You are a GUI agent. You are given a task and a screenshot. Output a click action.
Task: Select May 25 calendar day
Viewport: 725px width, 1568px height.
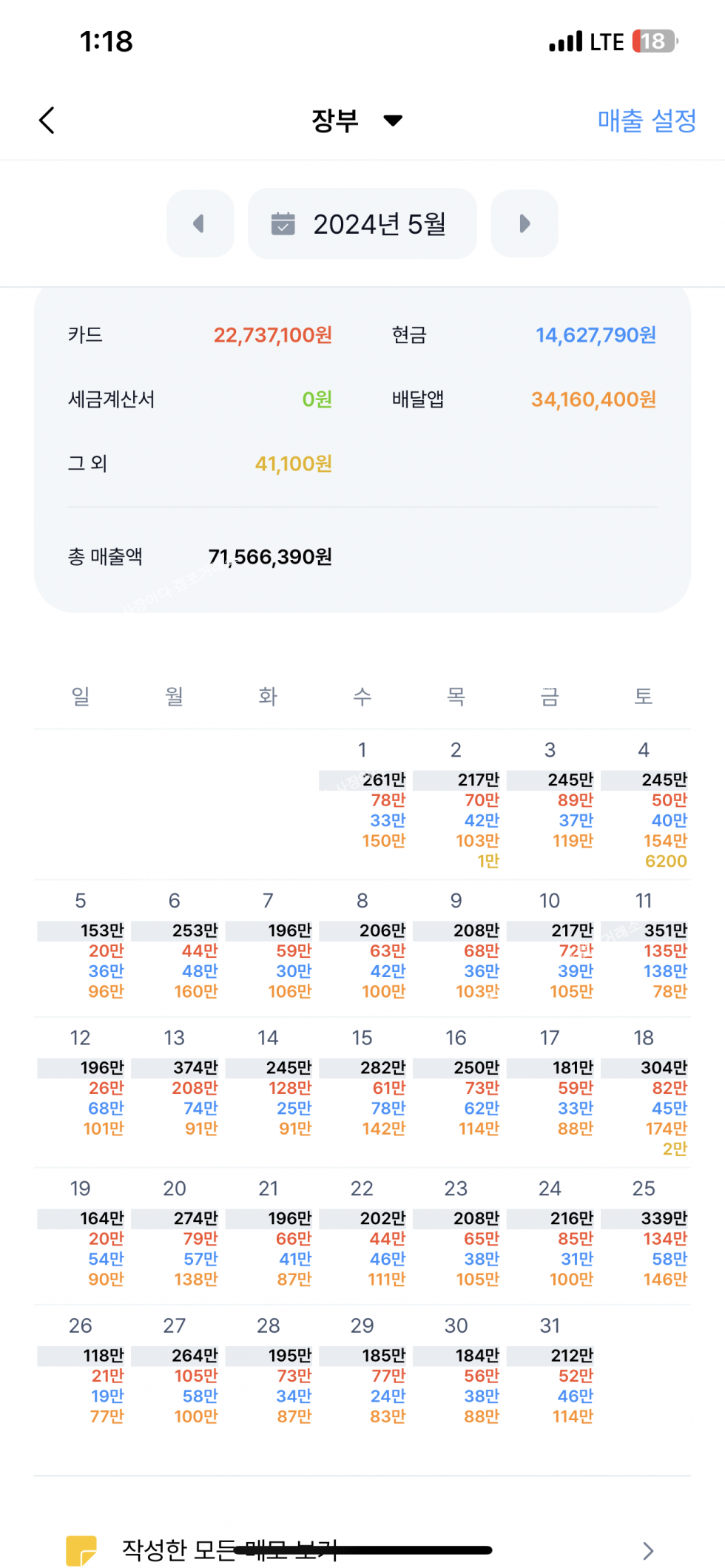(645, 1237)
